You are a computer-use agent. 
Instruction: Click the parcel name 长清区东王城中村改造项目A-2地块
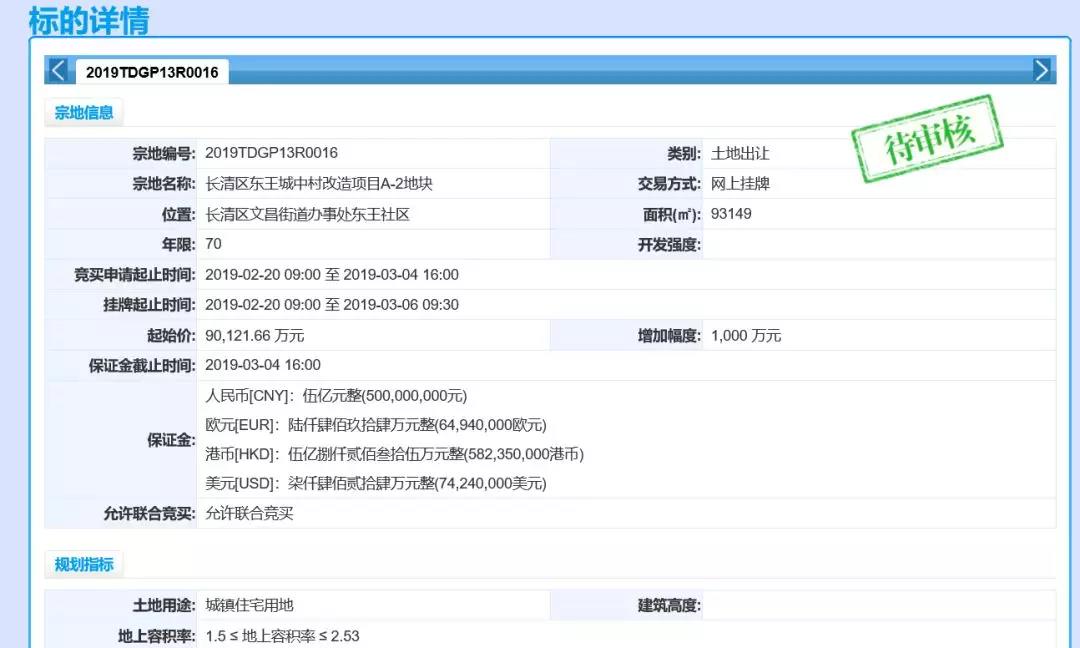[x=319, y=184]
